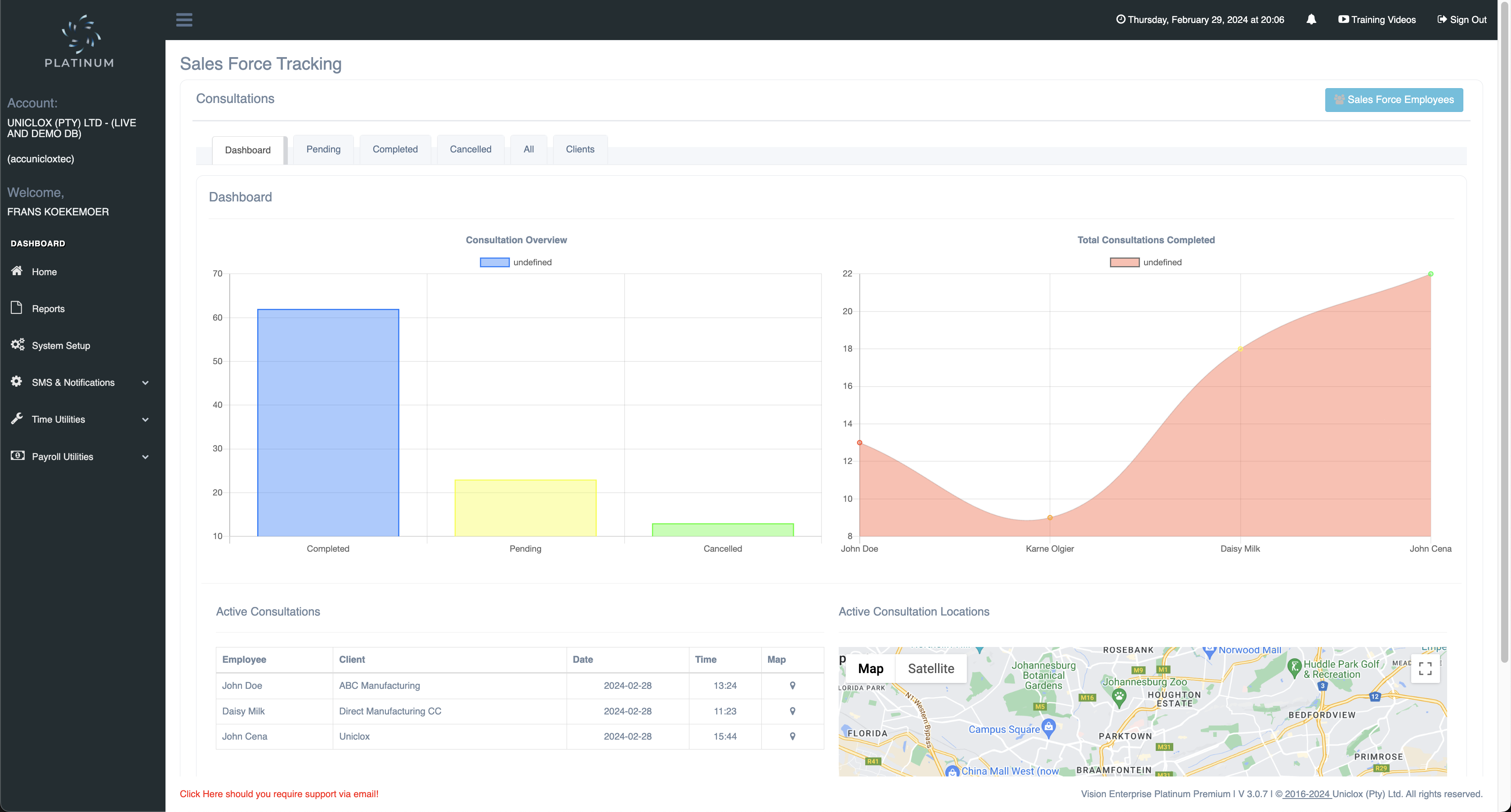Select Map view button
This screenshot has height=812, width=1511.
point(871,669)
